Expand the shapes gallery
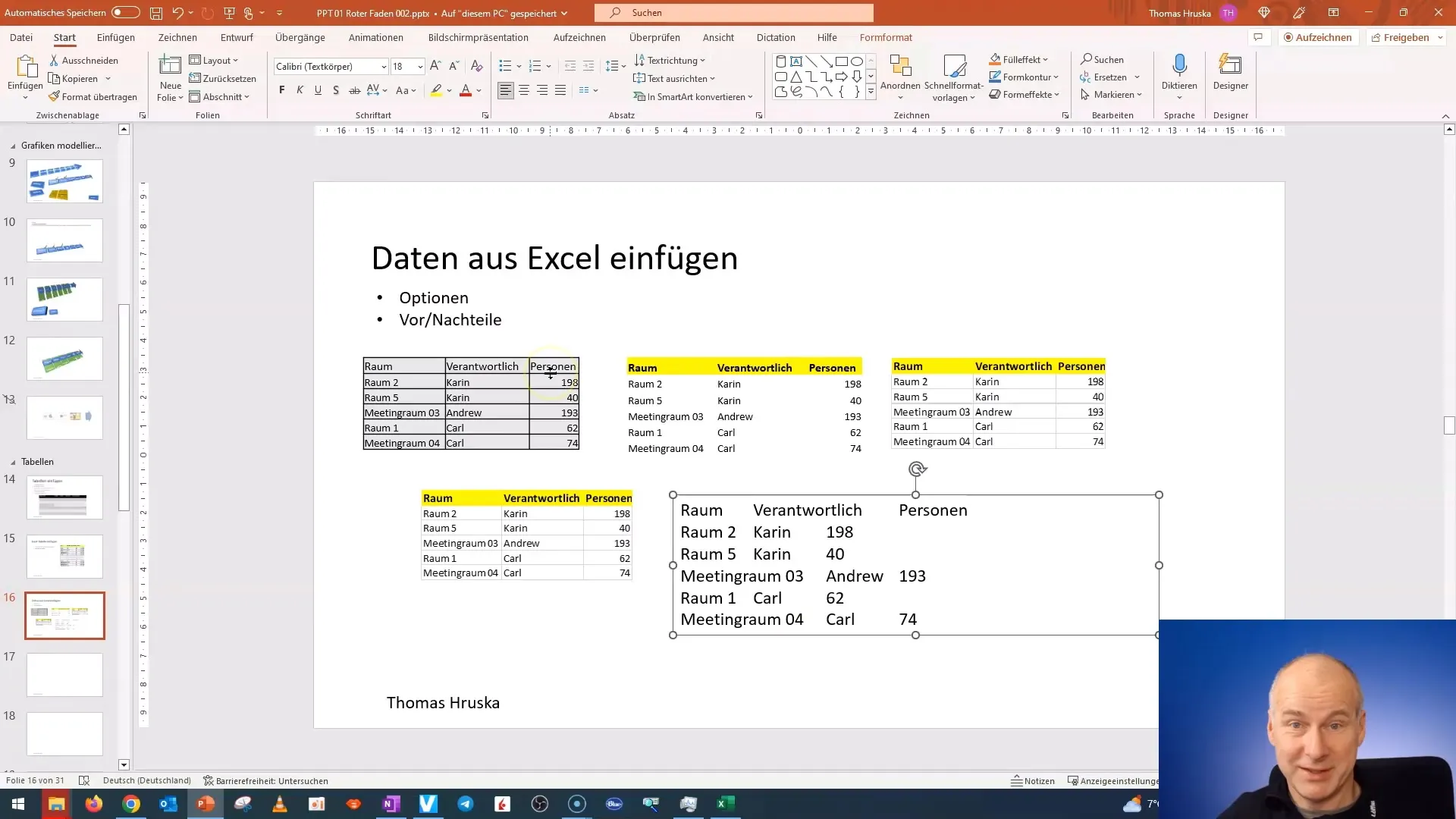This screenshot has height=819, width=1456. (871, 92)
